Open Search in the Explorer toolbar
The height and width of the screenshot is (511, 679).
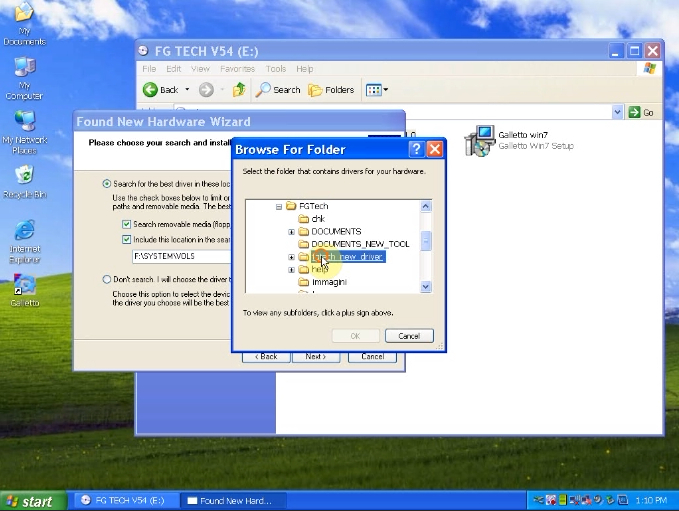[x=278, y=90]
